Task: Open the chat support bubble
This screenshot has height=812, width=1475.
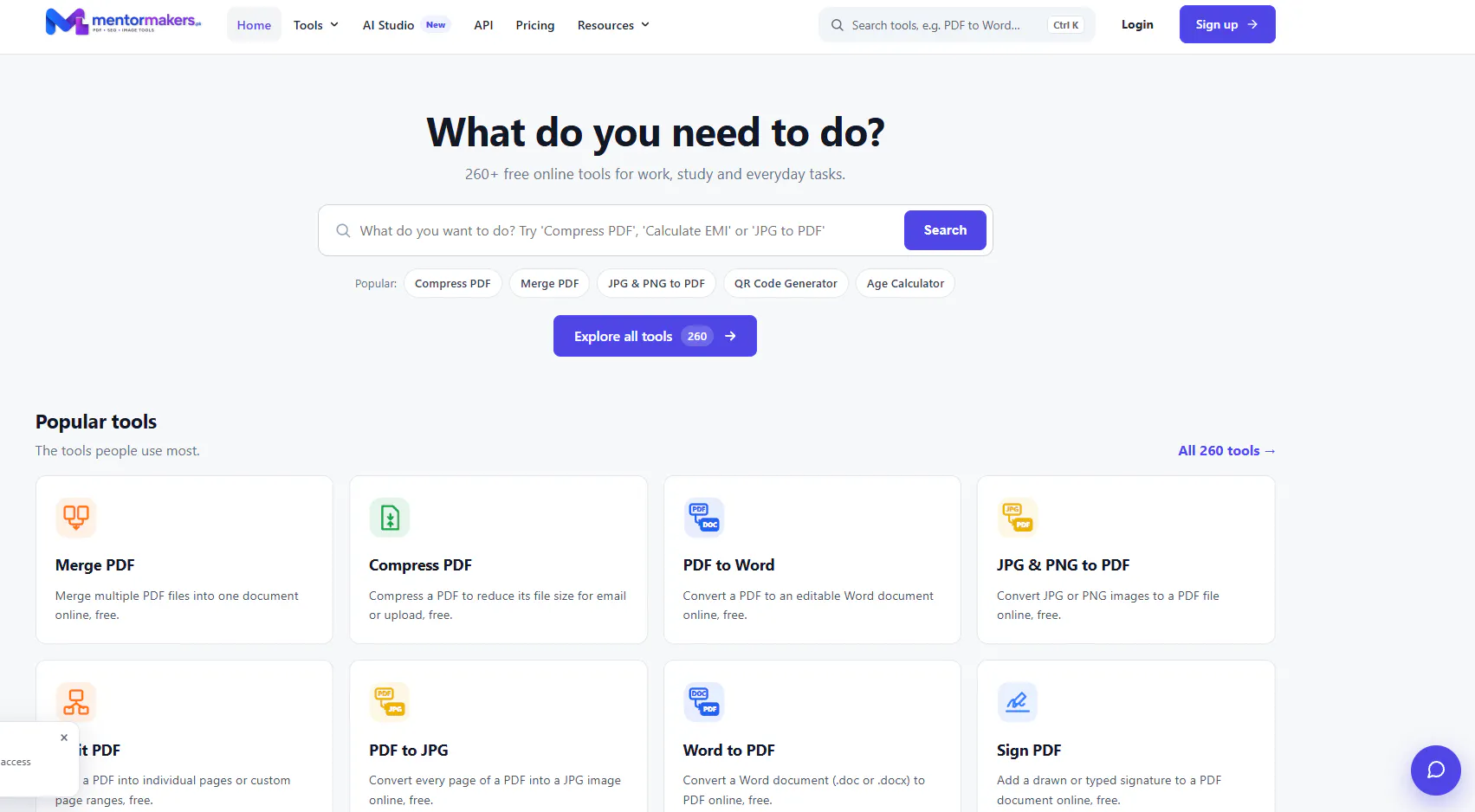Action: 1436,770
